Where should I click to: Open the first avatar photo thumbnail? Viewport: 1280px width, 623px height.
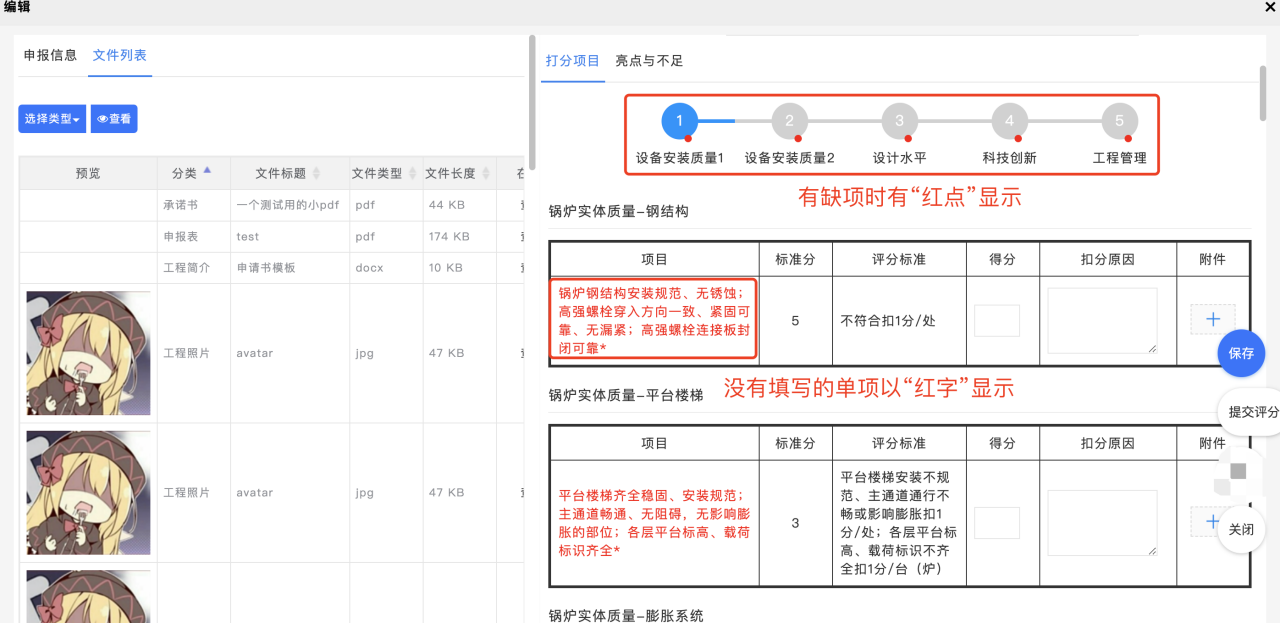pyautogui.click(x=88, y=353)
